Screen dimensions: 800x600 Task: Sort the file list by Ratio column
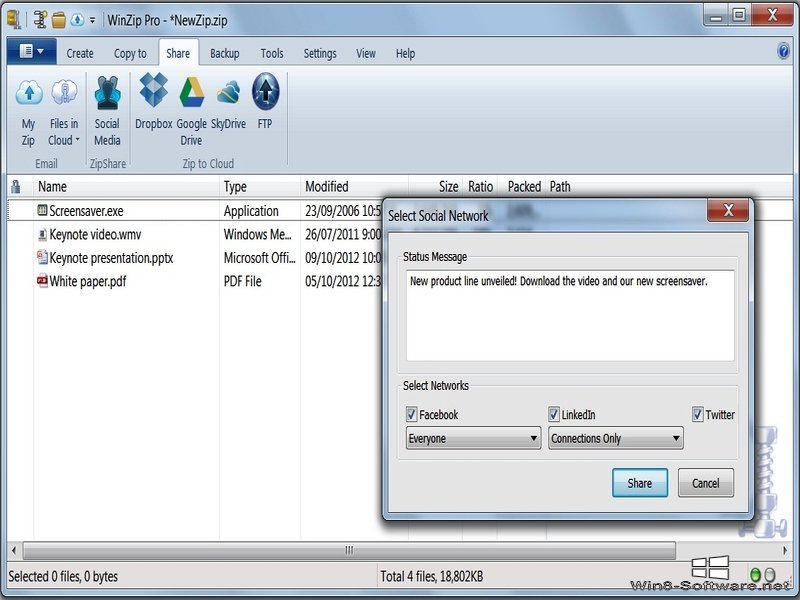tap(480, 187)
